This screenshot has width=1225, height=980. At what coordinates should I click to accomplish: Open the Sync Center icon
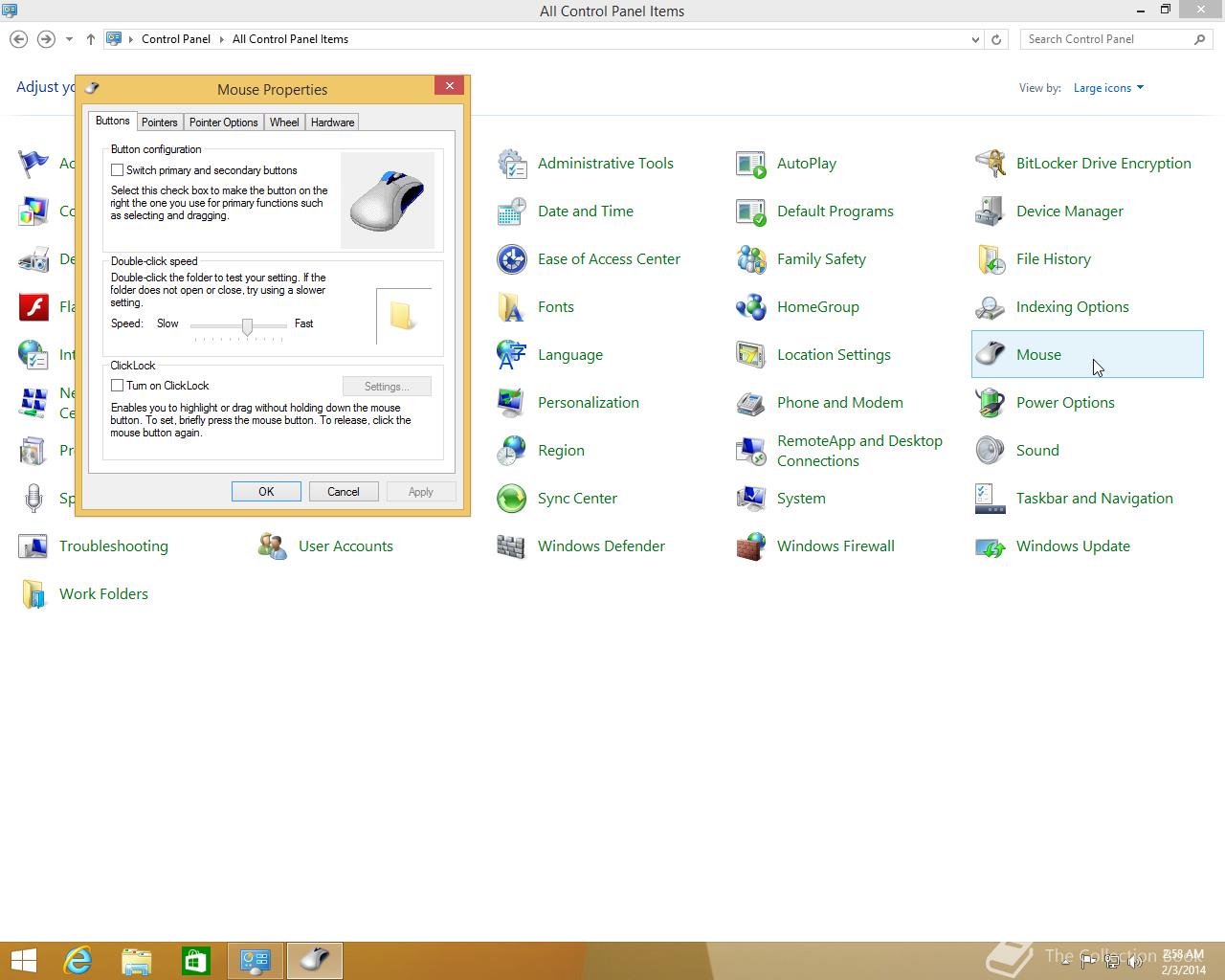tap(512, 499)
